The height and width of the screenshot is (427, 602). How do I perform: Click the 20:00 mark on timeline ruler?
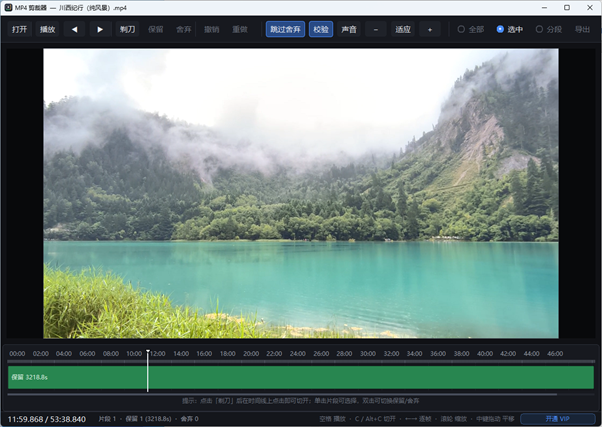tap(251, 354)
